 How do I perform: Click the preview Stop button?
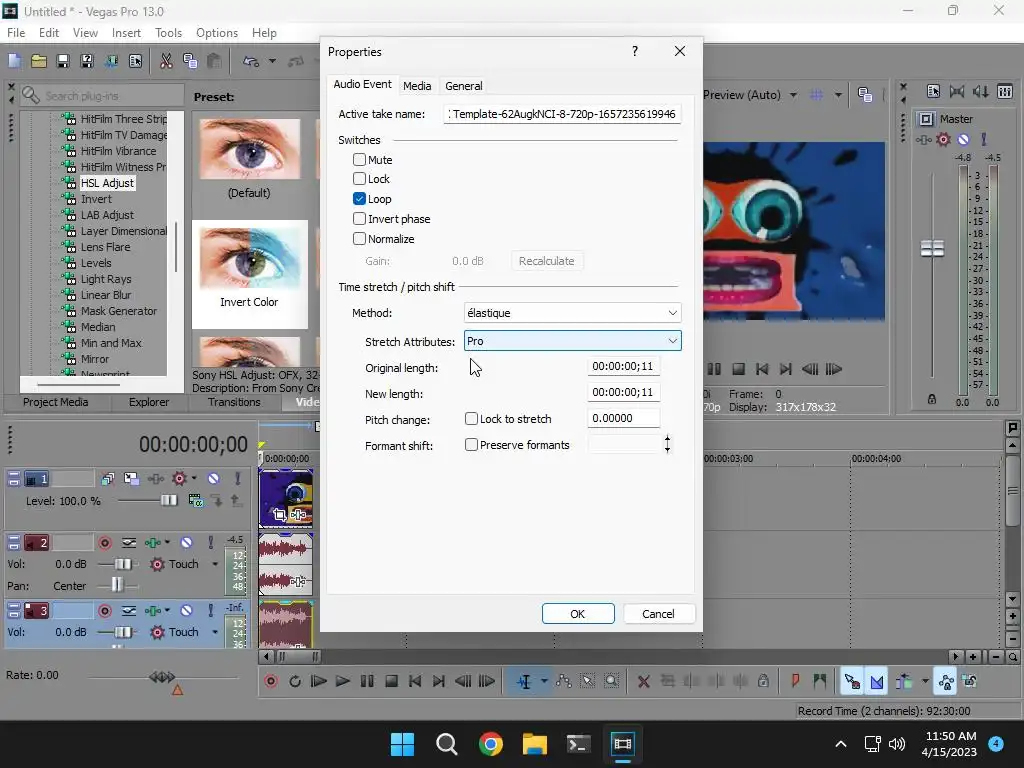[738, 369]
